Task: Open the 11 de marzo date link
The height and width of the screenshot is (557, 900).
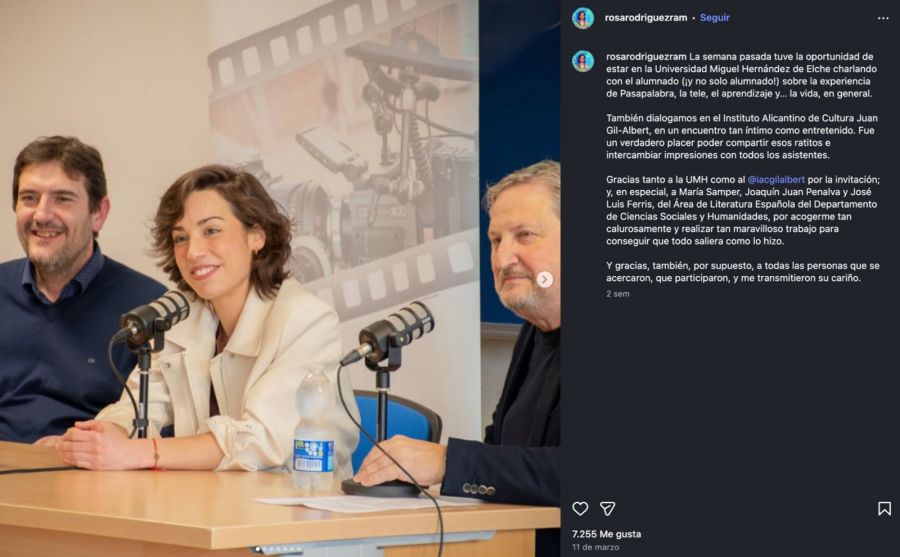Action: (x=595, y=547)
